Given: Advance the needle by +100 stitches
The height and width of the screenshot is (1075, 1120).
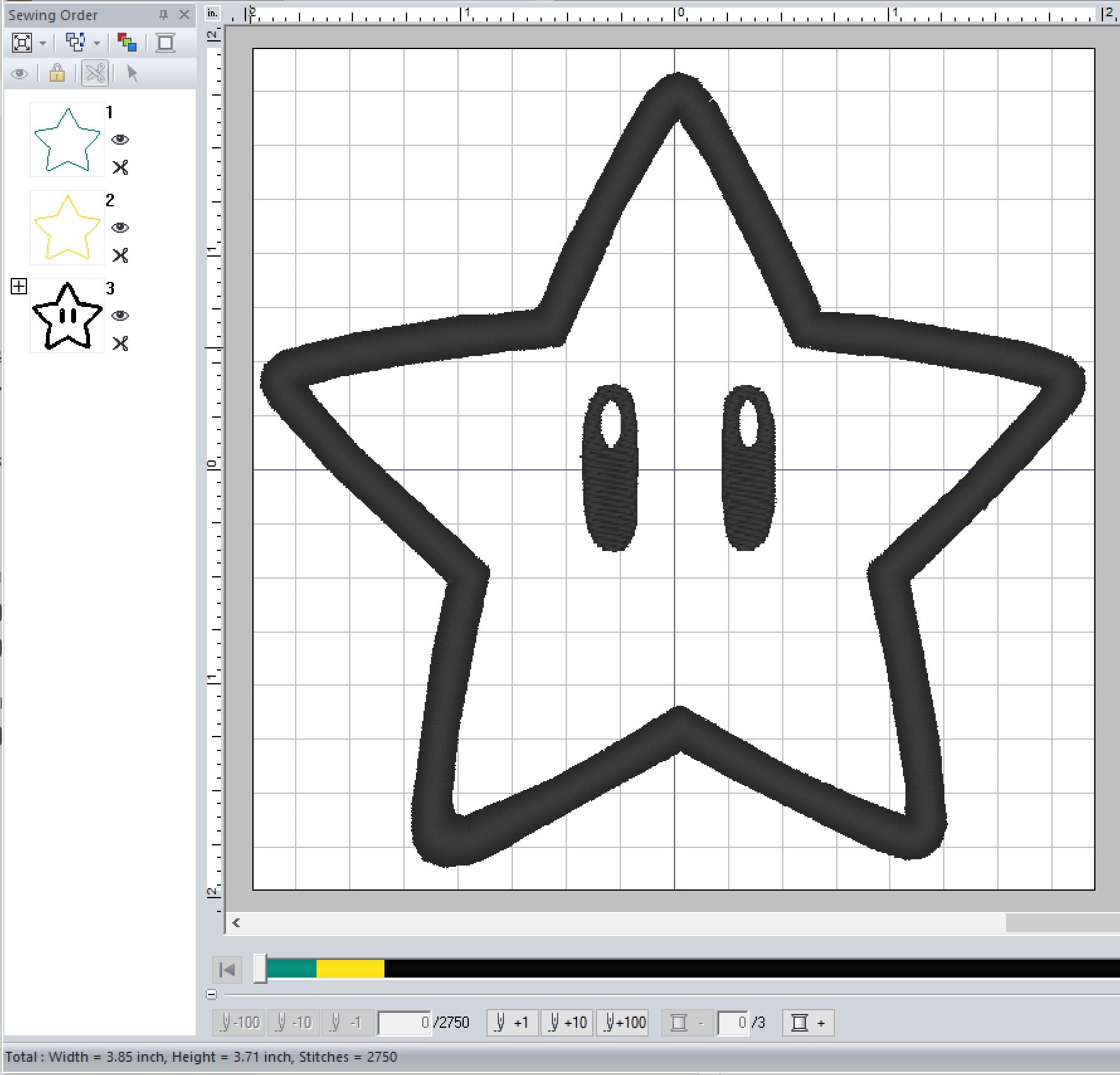Looking at the screenshot, I should click(x=622, y=1023).
